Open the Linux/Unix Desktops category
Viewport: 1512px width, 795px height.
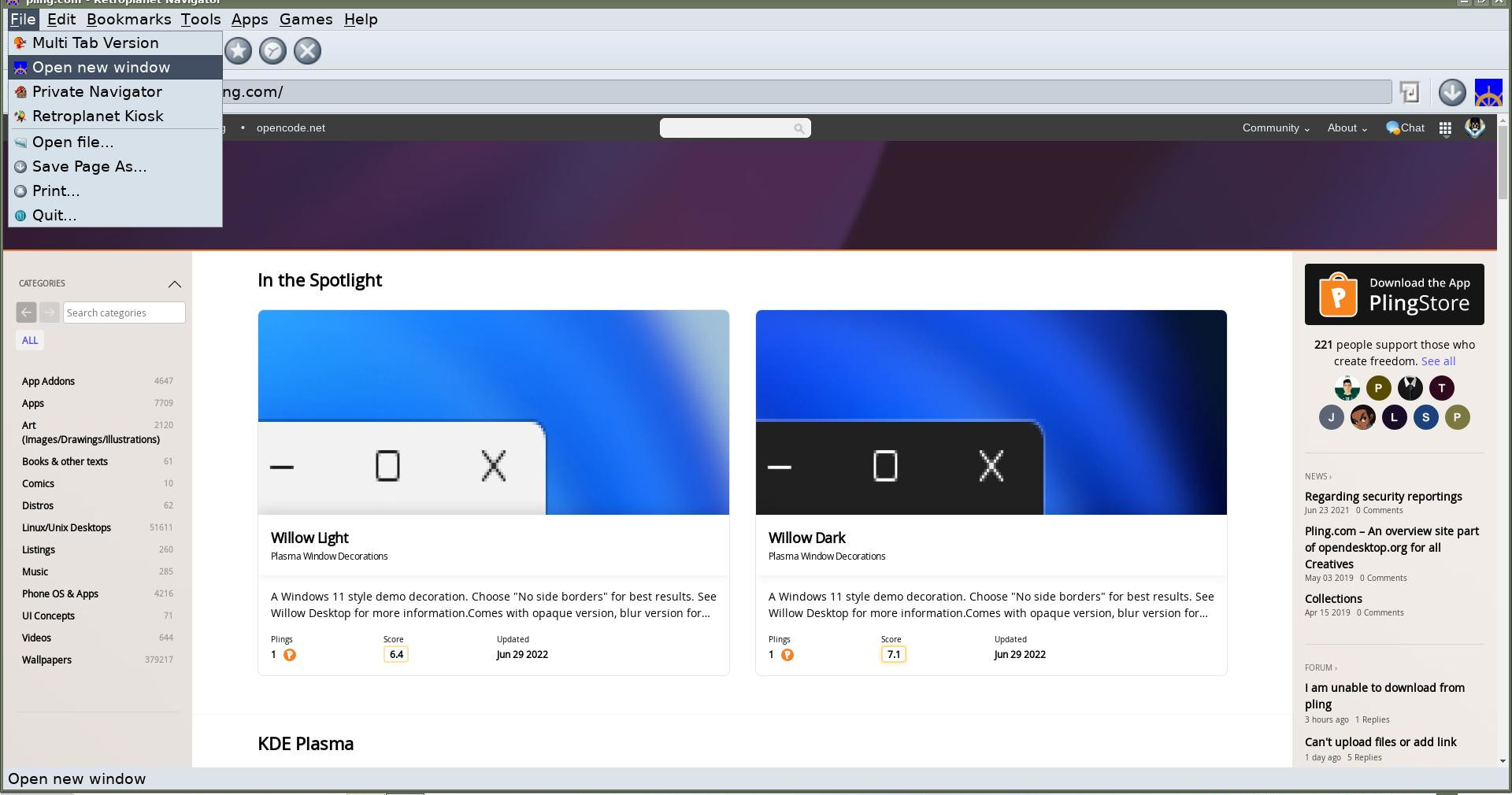(x=66, y=528)
